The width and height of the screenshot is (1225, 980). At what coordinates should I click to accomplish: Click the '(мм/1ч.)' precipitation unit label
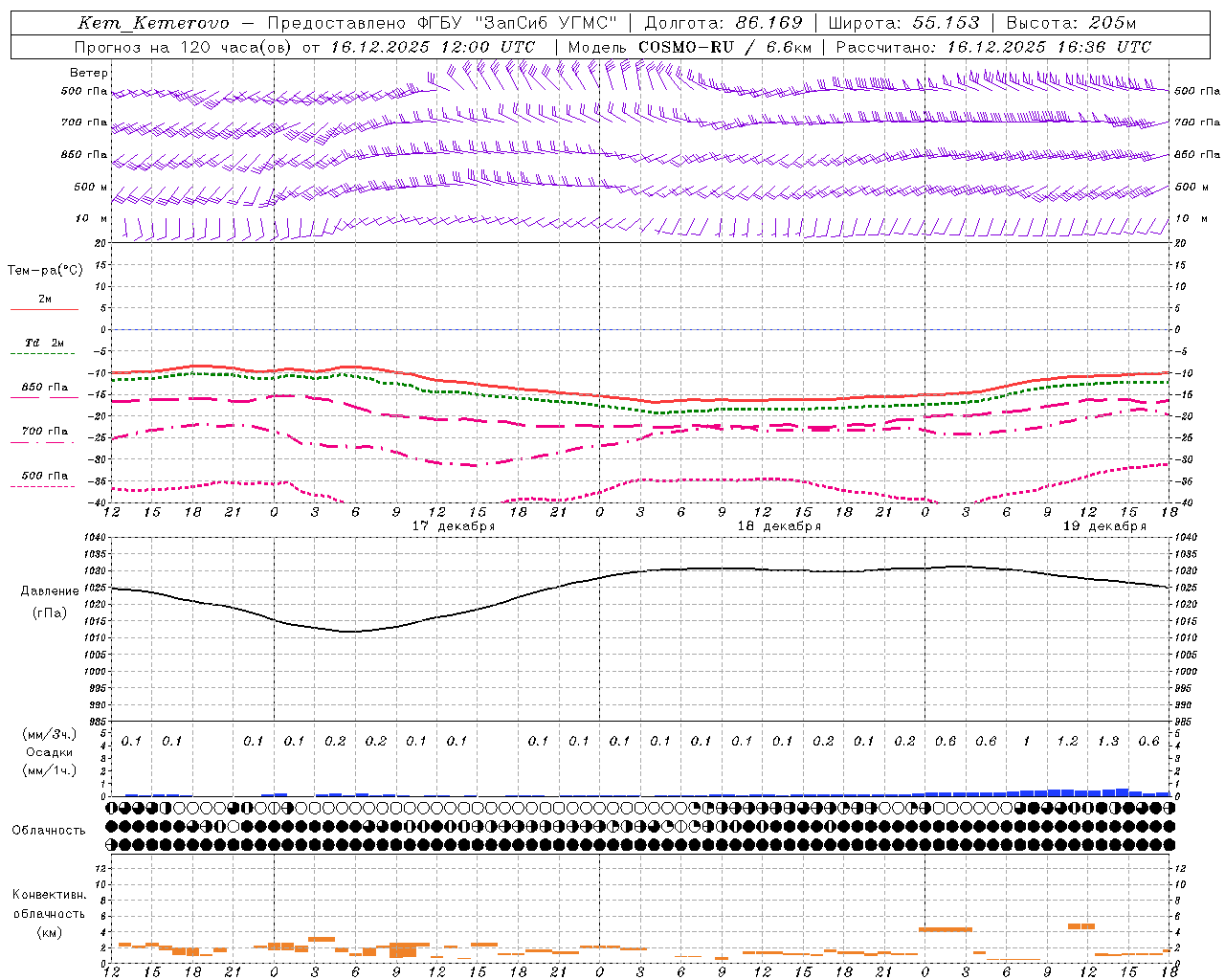pos(50,770)
